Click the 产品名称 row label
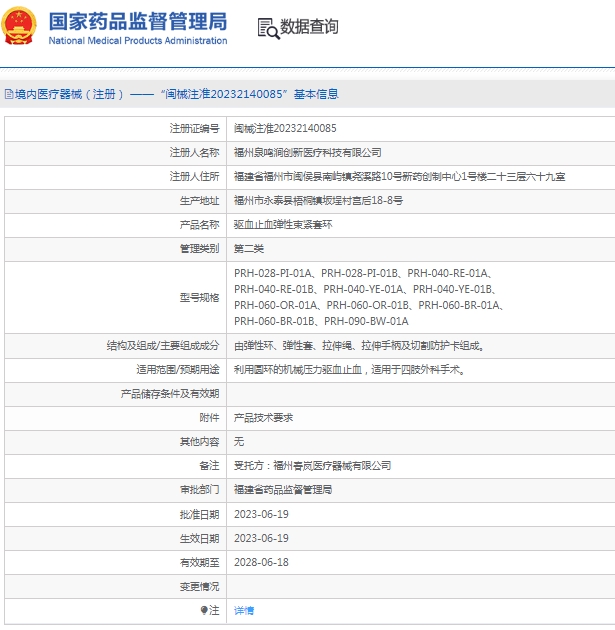Screen dimensions: 615x630 200,225
